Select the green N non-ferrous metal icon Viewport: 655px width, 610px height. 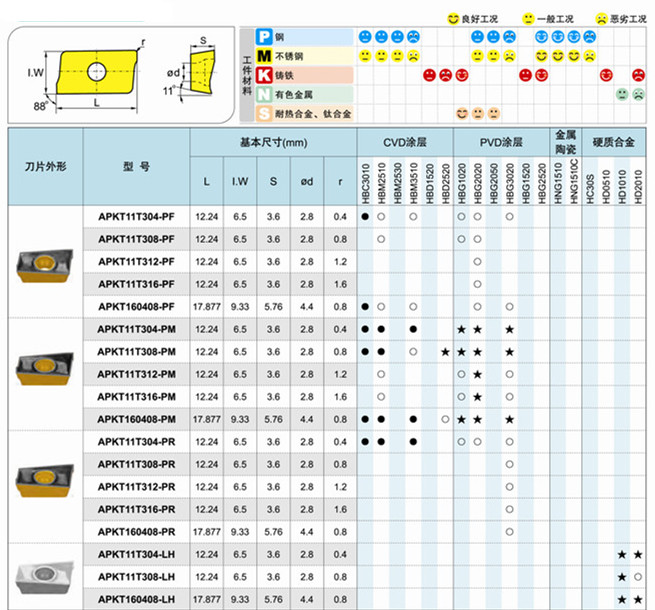tap(264, 95)
